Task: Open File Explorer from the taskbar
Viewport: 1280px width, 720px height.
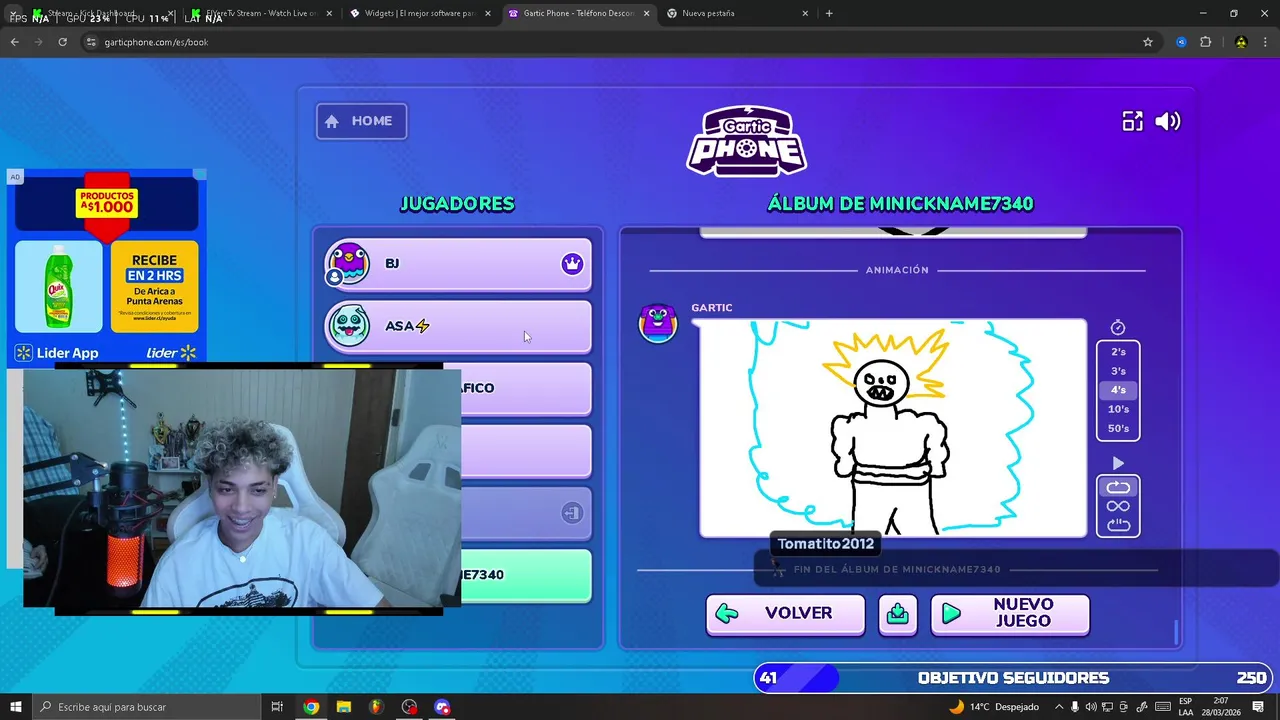Action: point(344,707)
